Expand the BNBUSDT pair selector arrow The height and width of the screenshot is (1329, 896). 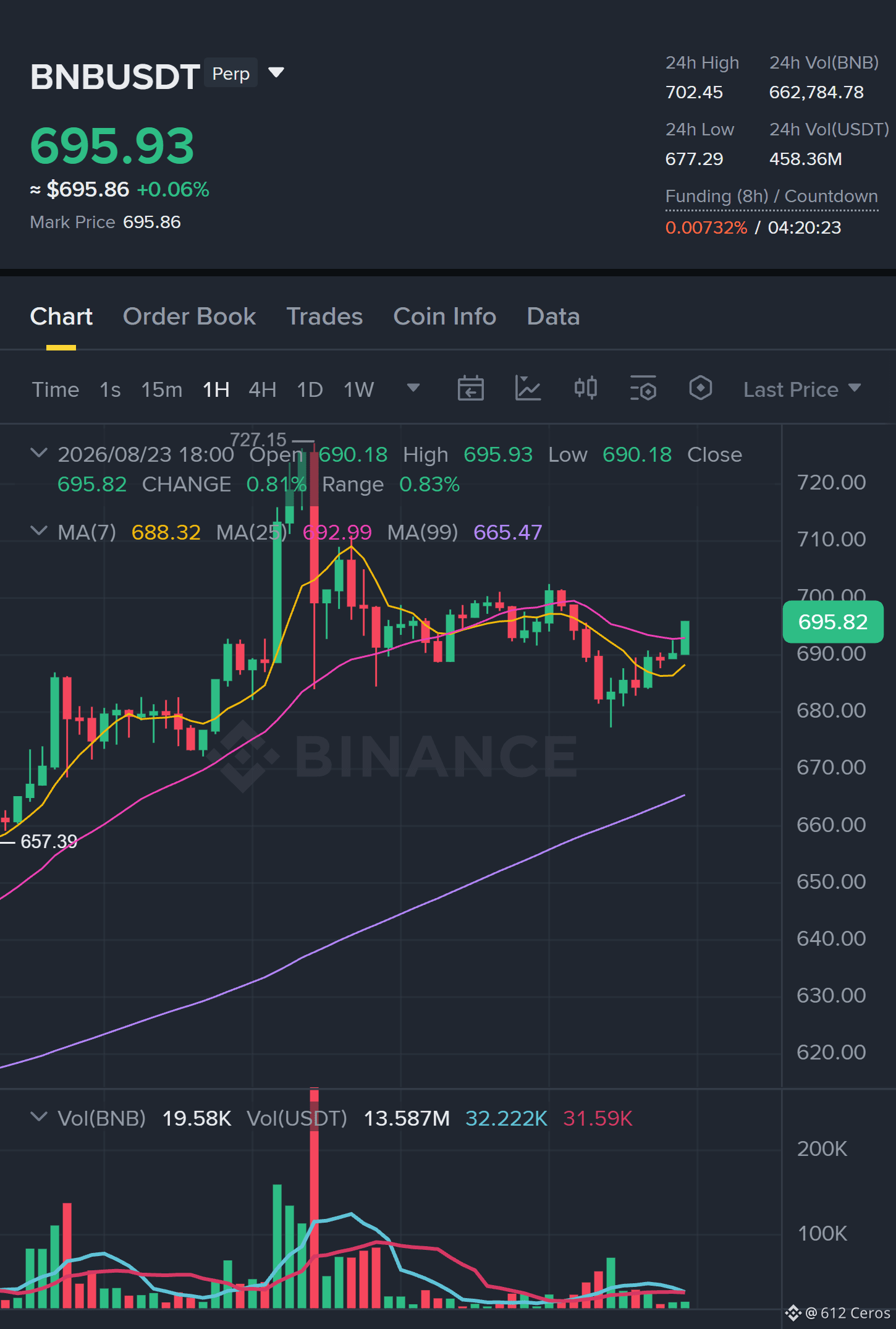click(276, 73)
